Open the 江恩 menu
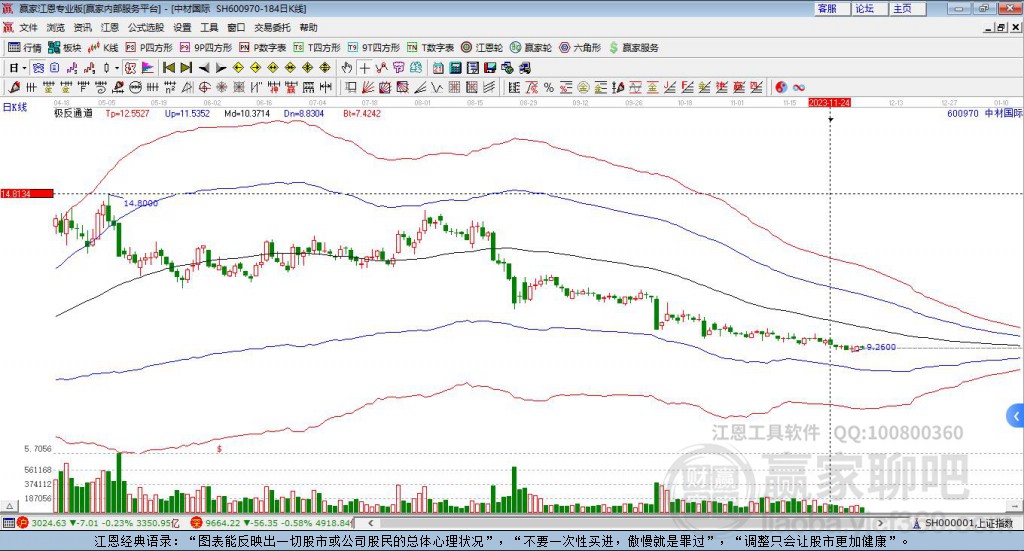 click(110, 27)
